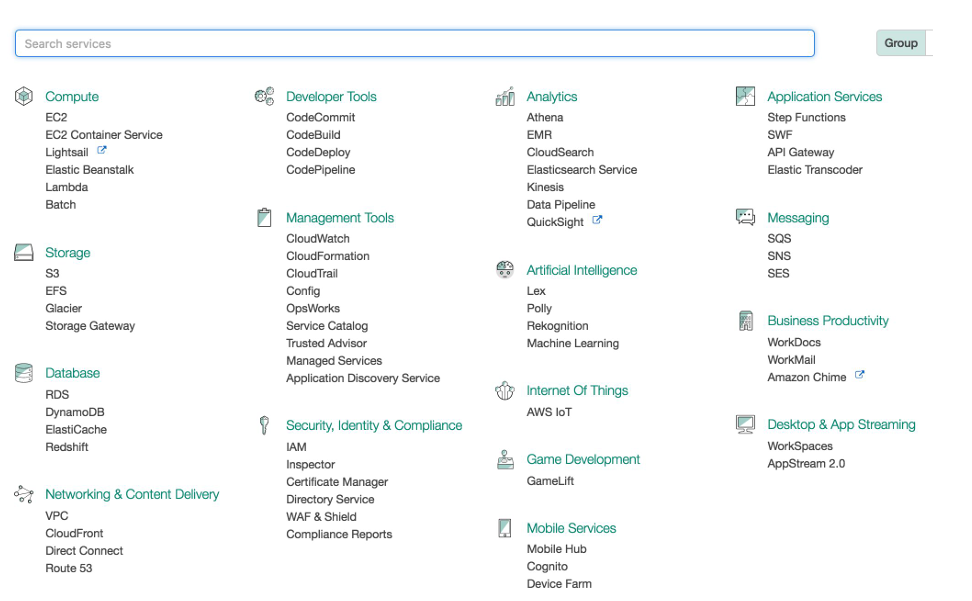The width and height of the screenshot is (972, 601).
Task: Click the Analytics category heading
Action: coord(552,96)
